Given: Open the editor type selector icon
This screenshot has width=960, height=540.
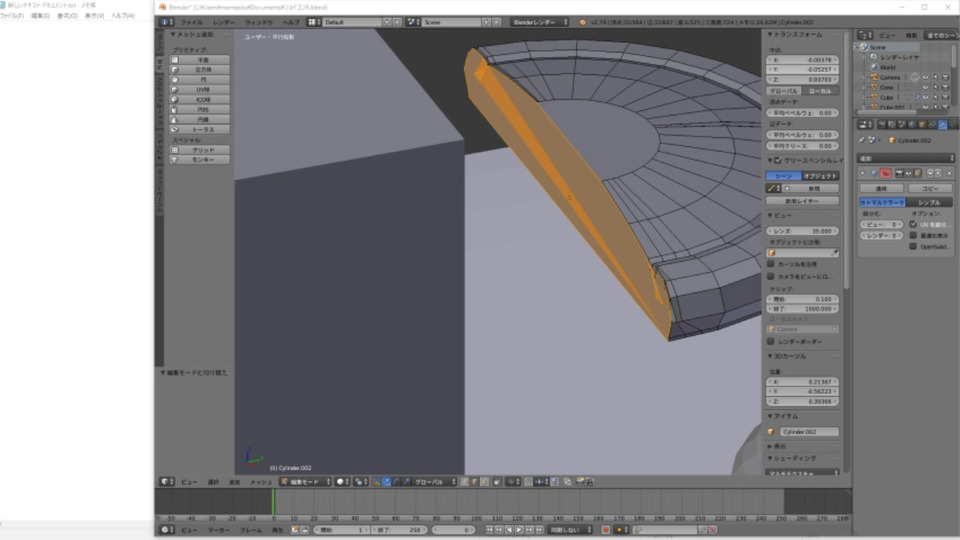Looking at the screenshot, I should pos(166,21).
